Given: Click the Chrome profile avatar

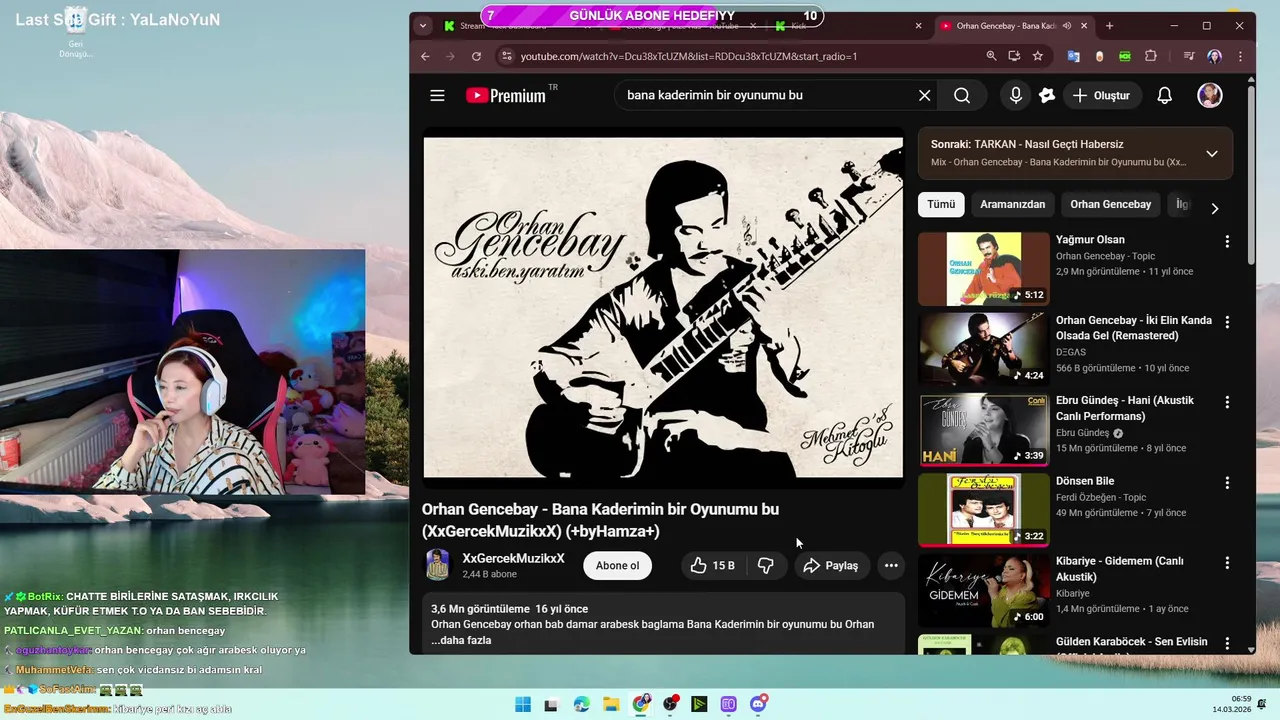Looking at the screenshot, I should [1214, 56].
